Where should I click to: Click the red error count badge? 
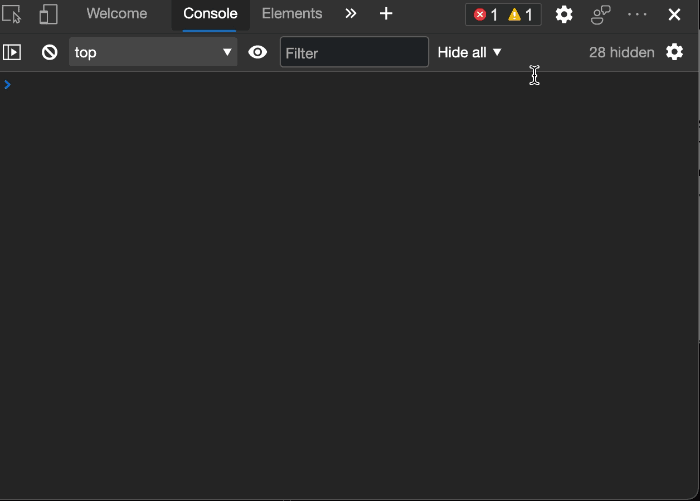coord(485,15)
